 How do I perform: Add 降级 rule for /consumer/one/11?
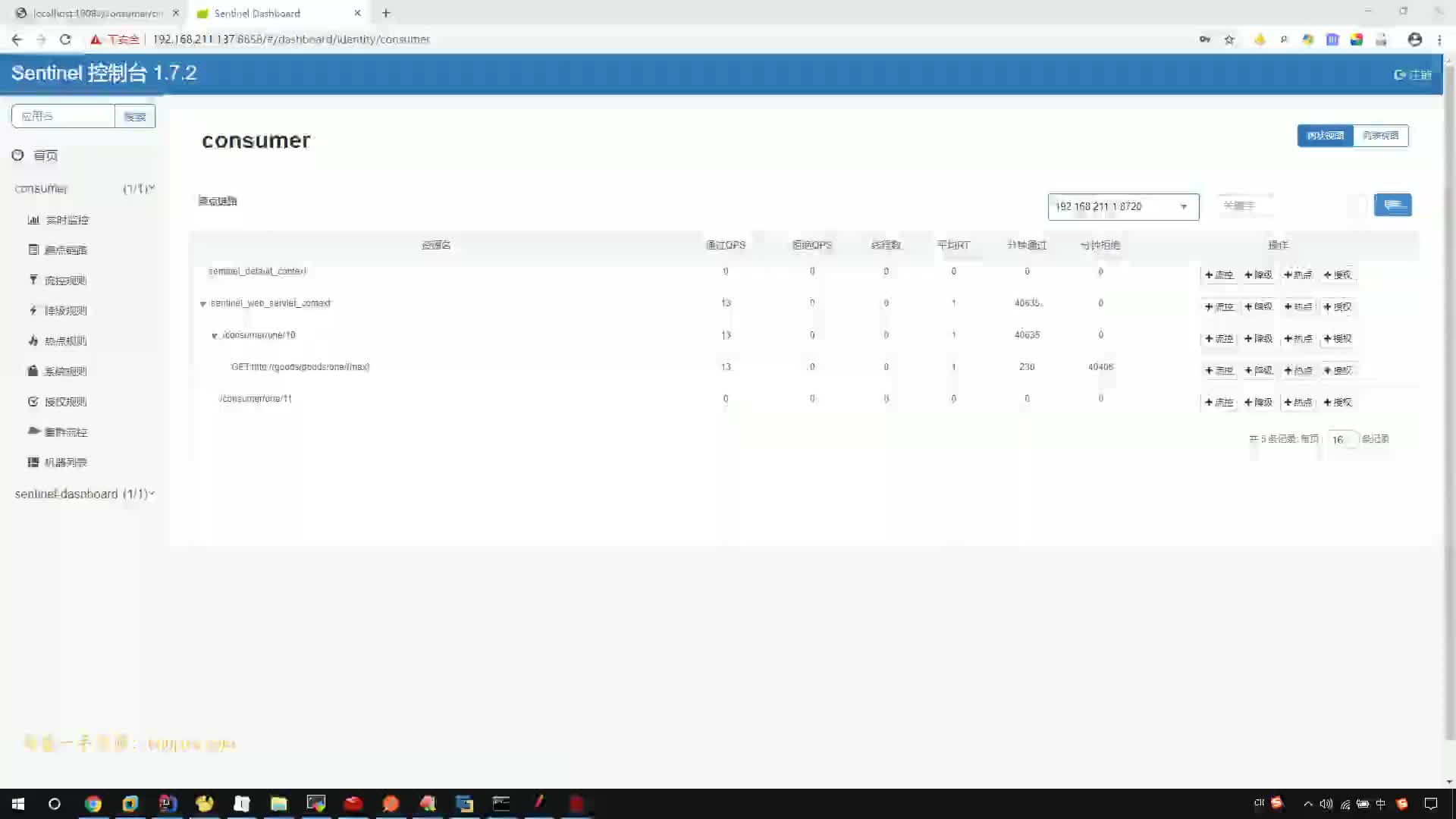point(1259,403)
